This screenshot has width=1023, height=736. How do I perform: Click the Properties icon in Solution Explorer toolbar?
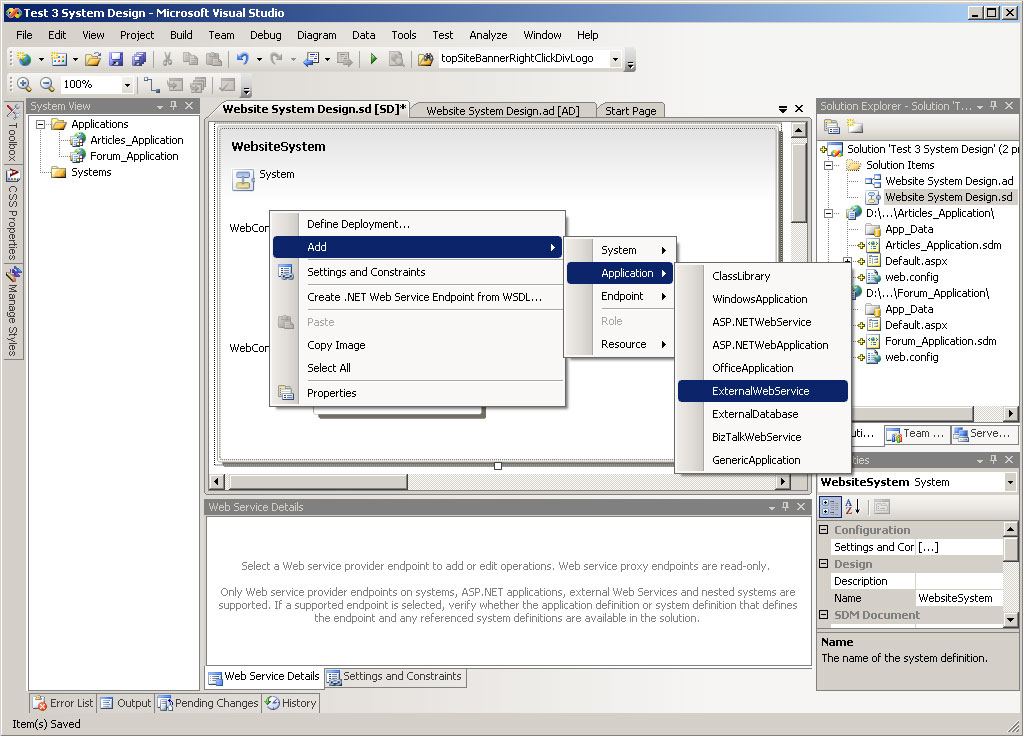tap(831, 127)
